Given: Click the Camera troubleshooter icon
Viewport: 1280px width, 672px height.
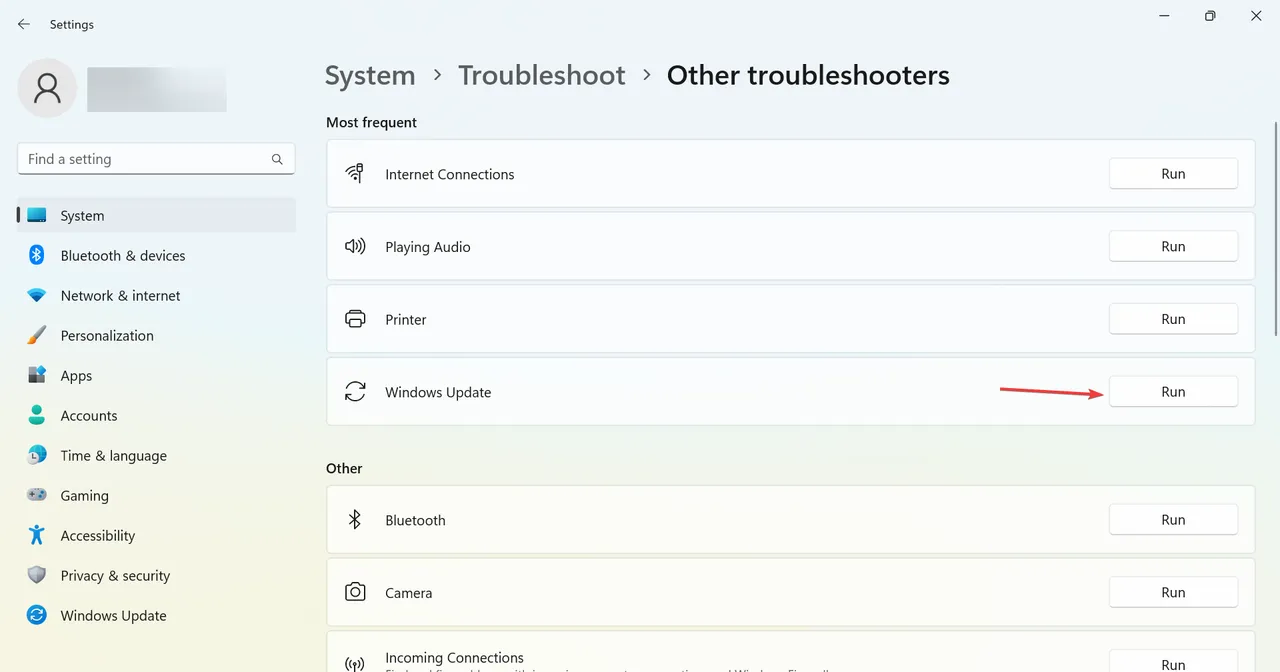Looking at the screenshot, I should point(355,592).
